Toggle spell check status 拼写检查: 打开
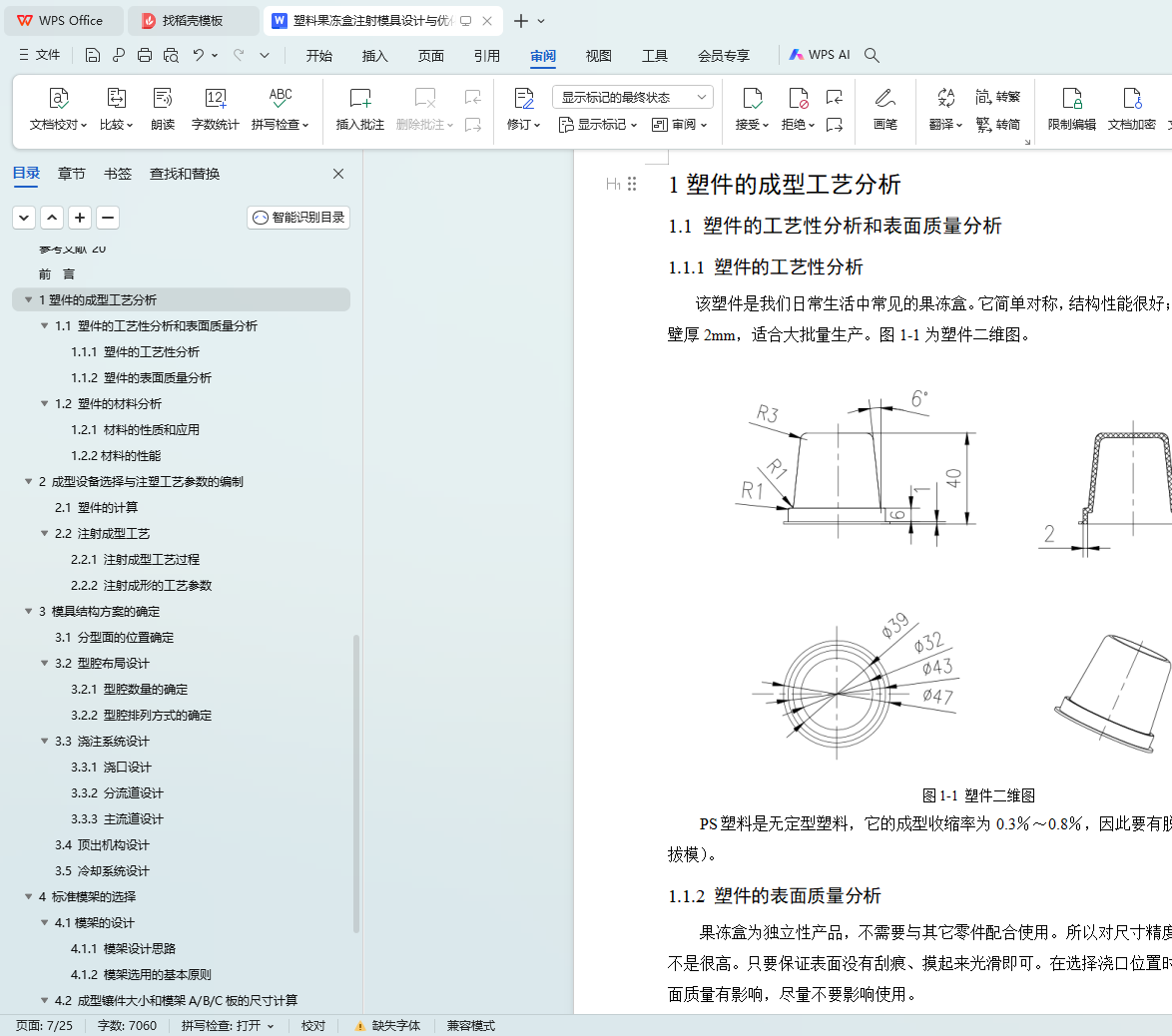Image resolution: width=1172 pixels, height=1036 pixels. point(228,1026)
